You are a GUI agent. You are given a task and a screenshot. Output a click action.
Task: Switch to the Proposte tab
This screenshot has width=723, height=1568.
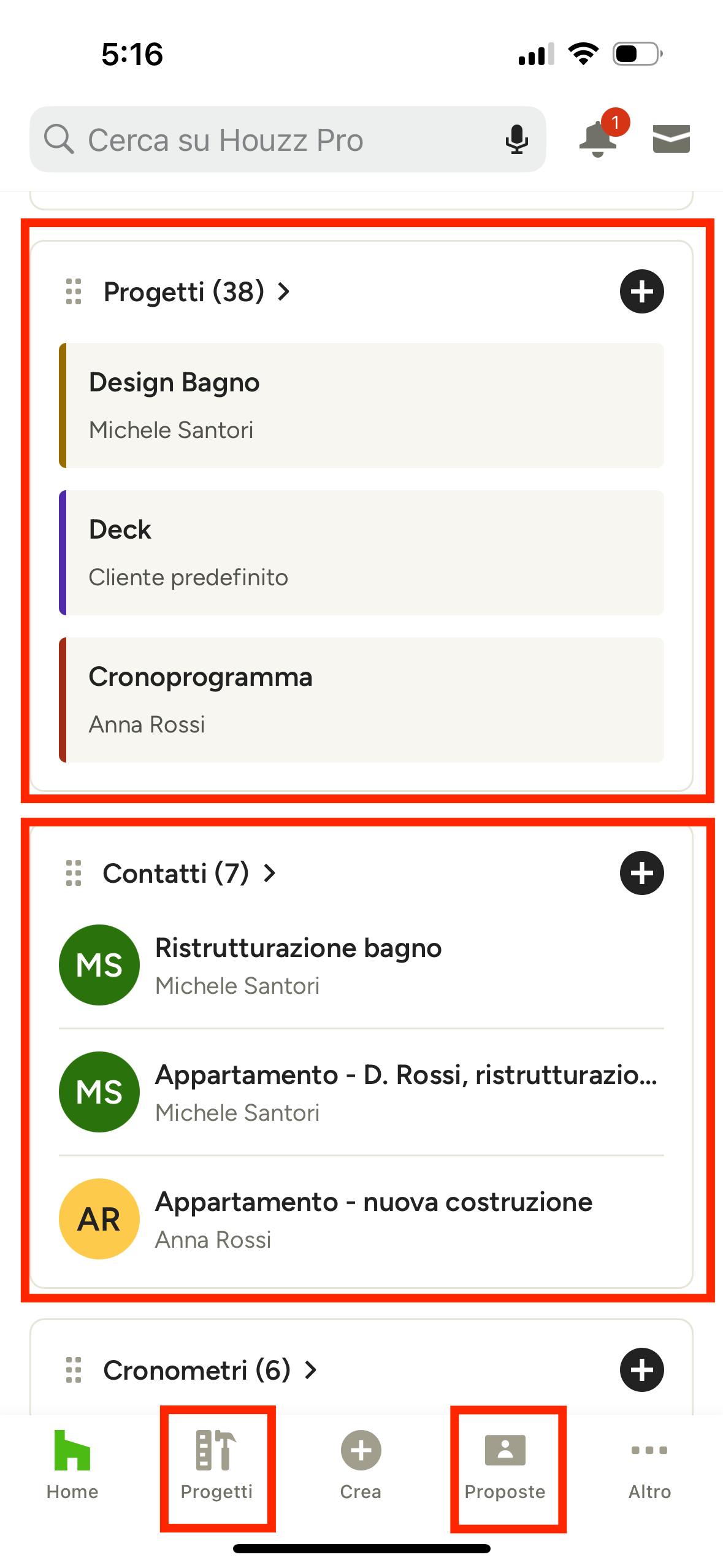pos(505,1466)
